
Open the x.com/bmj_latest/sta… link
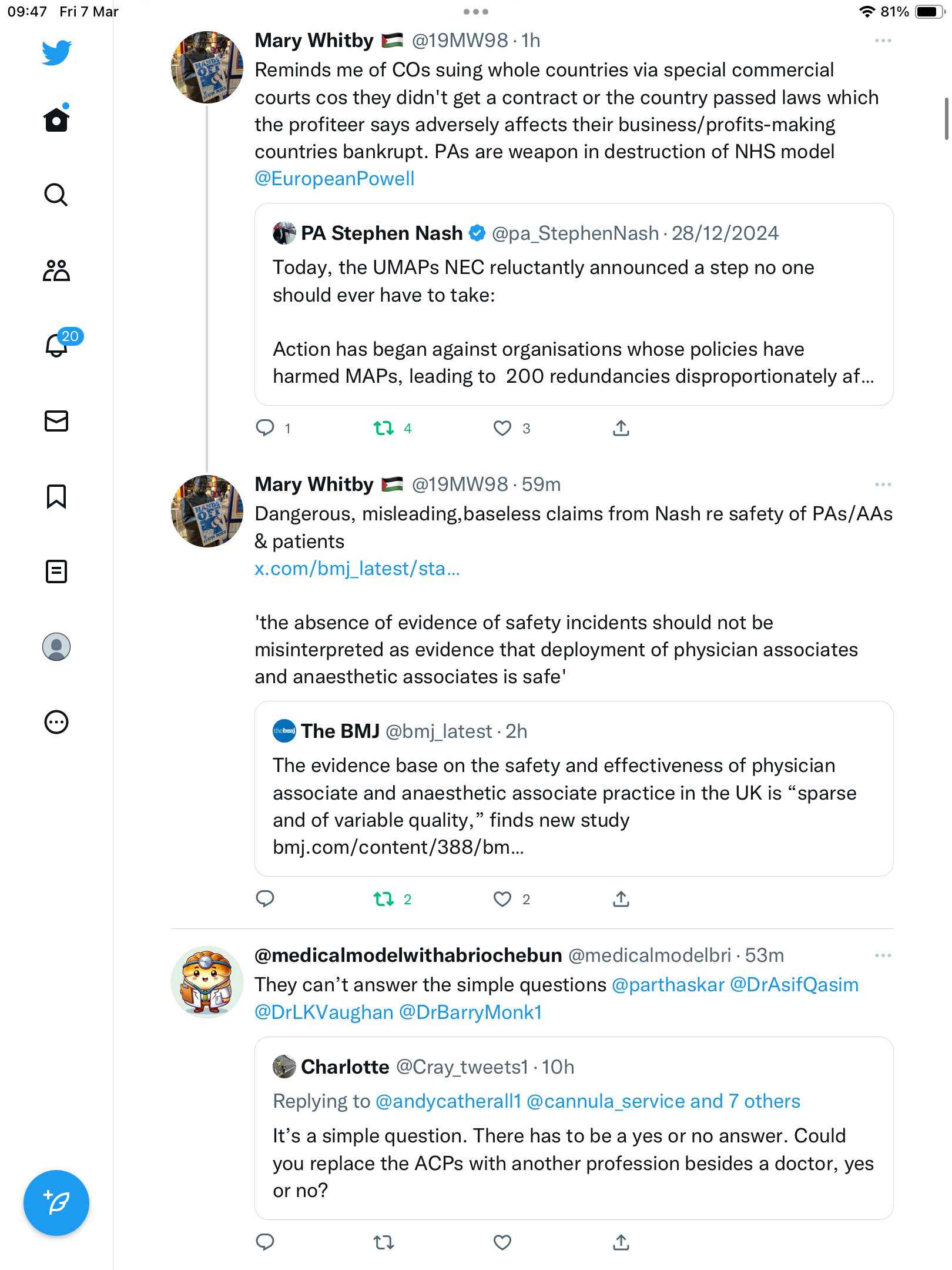click(357, 569)
